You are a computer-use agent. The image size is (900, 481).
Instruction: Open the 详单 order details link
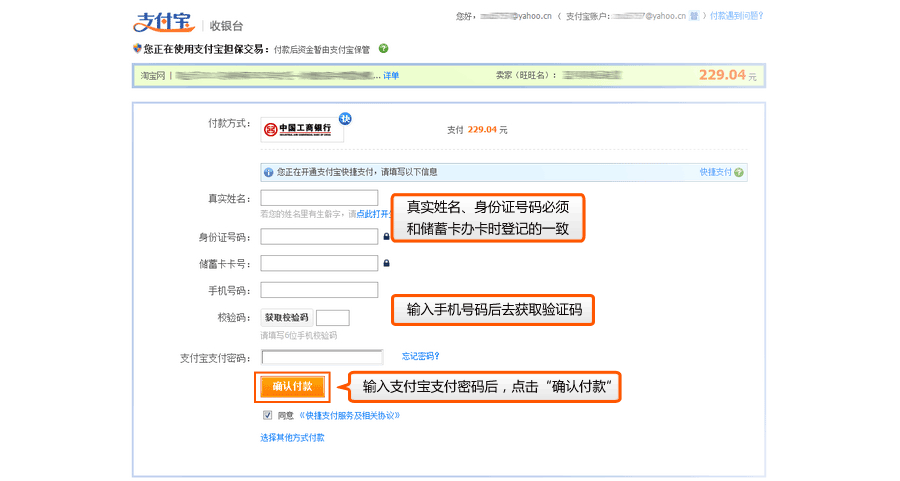[391, 76]
